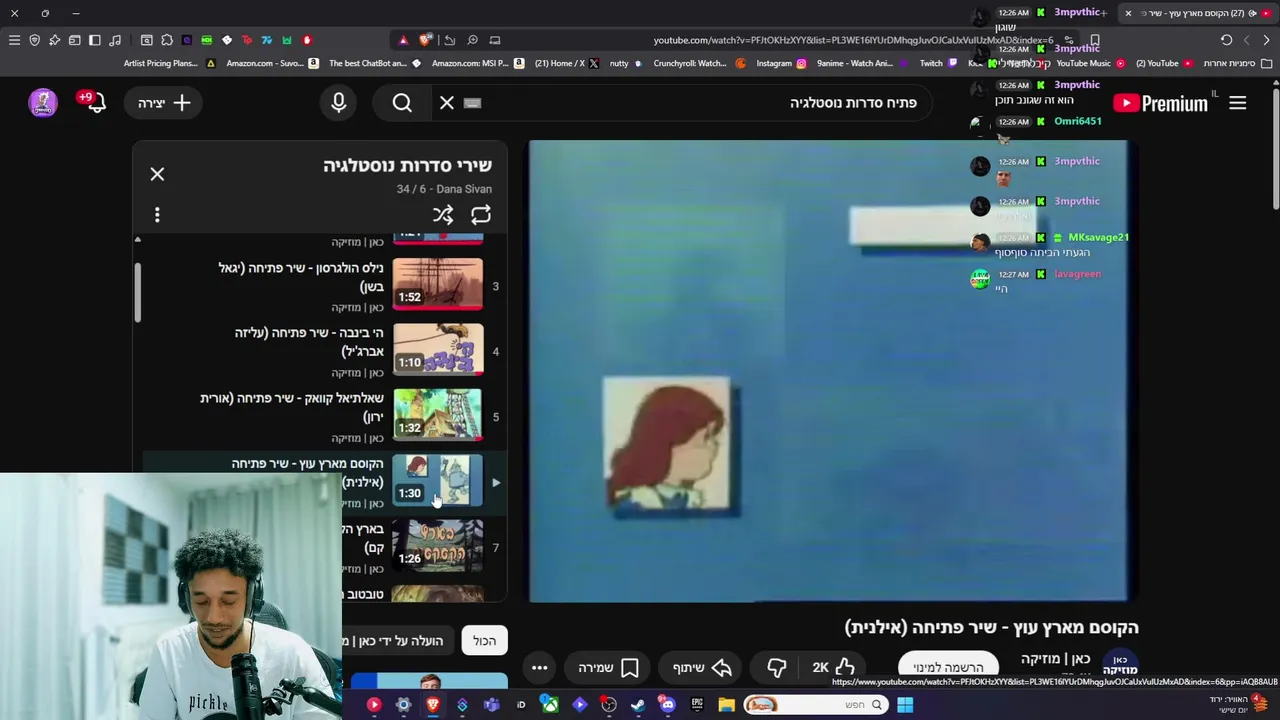Search by voice with the microphone icon
Screen dimensions: 1280x720
pos(338,103)
